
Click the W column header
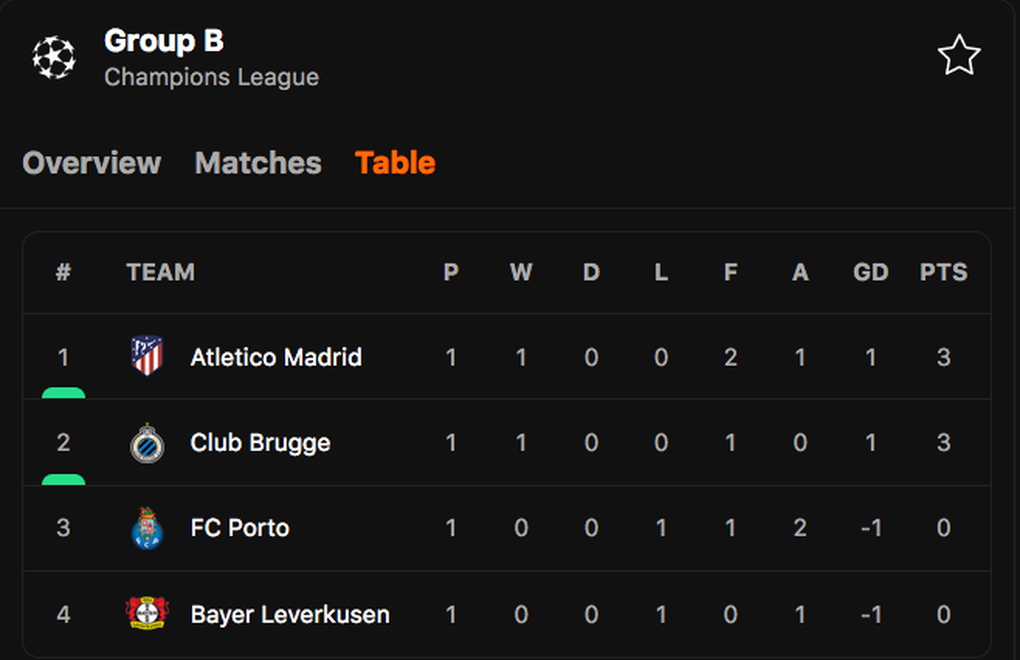click(x=521, y=272)
